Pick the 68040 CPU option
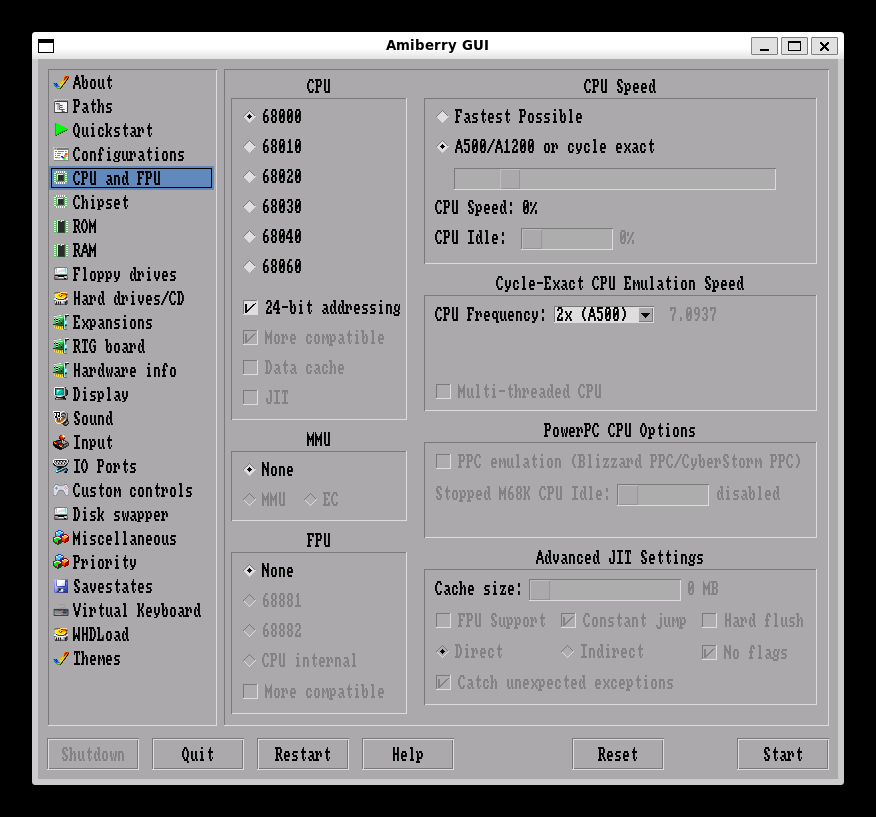Image resolution: width=876 pixels, height=817 pixels. pos(250,237)
